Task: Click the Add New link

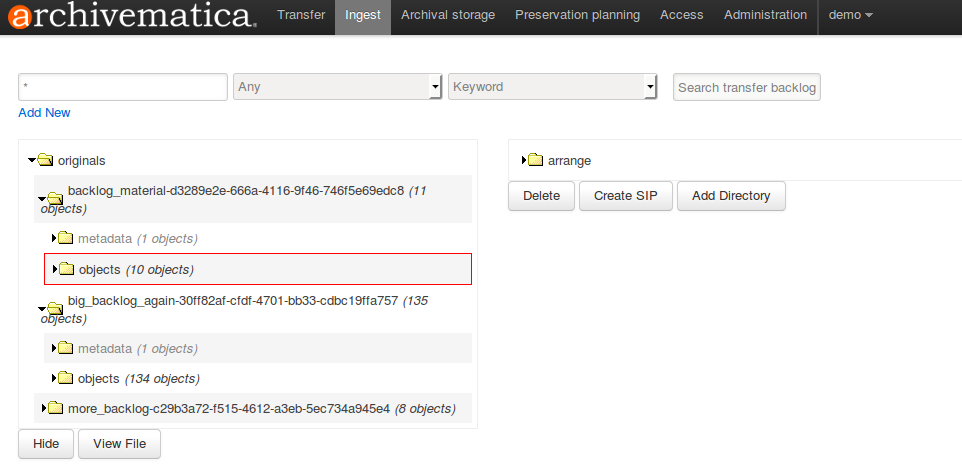Action: [x=44, y=113]
